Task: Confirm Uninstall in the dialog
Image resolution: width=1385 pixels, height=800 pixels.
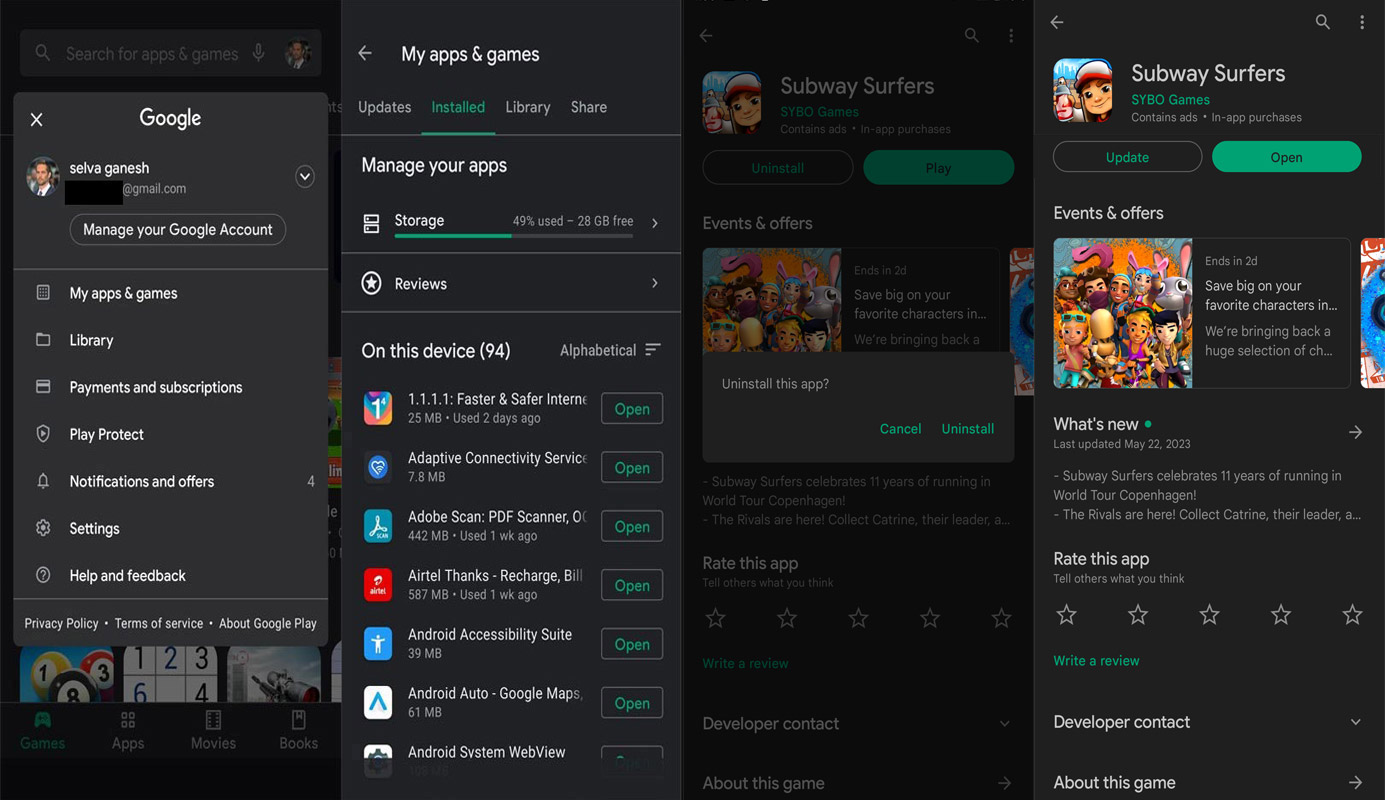Action: coord(968,429)
